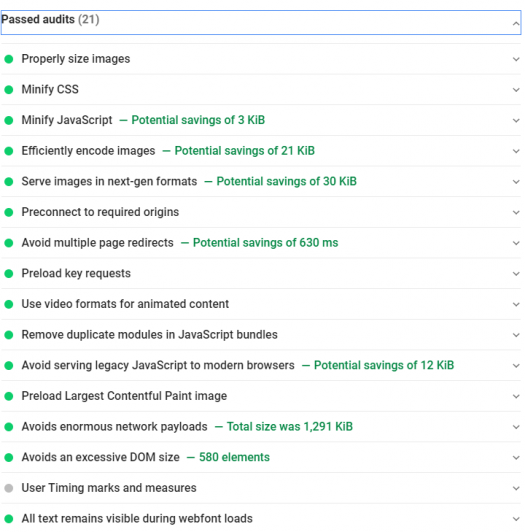
Task: Expand Remove duplicate modules row chevron
Action: pyautogui.click(x=516, y=335)
